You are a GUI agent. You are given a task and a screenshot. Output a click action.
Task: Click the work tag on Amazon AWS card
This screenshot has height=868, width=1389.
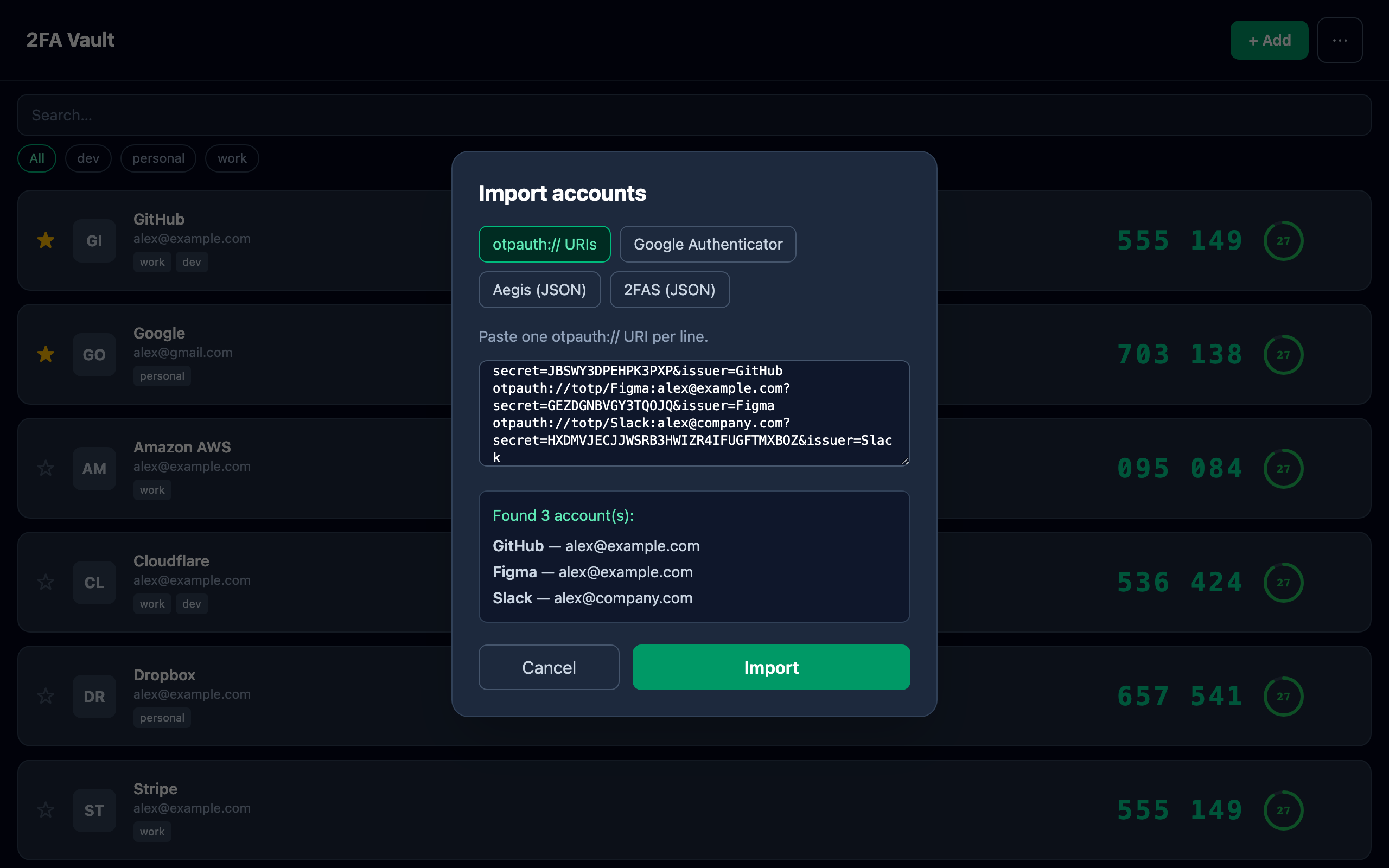(x=152, y=490)
